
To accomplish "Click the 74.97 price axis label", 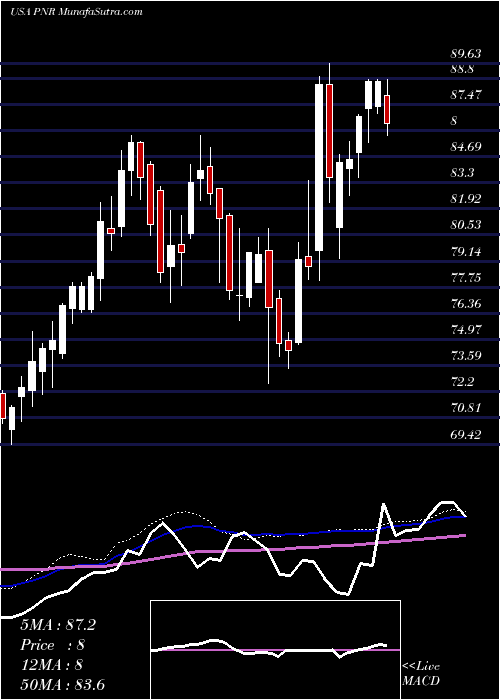I will point(466,330).
